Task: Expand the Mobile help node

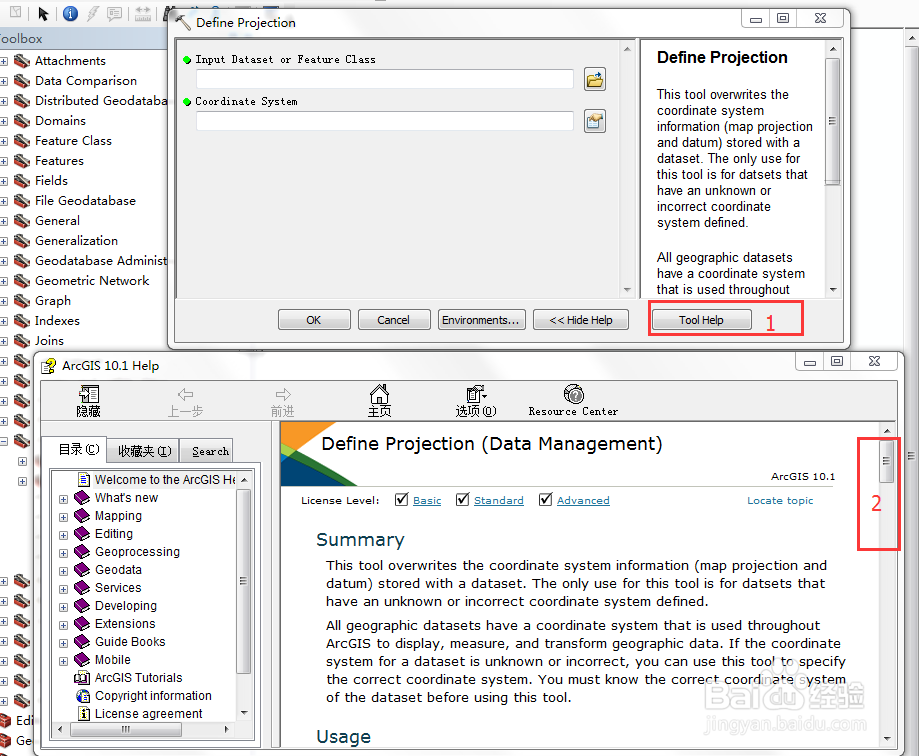Action: pos(63,661)
